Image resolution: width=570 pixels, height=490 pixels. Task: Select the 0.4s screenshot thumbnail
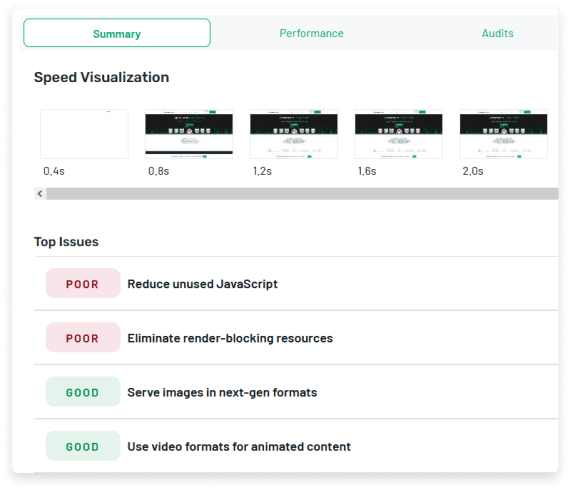click(84, 134)
